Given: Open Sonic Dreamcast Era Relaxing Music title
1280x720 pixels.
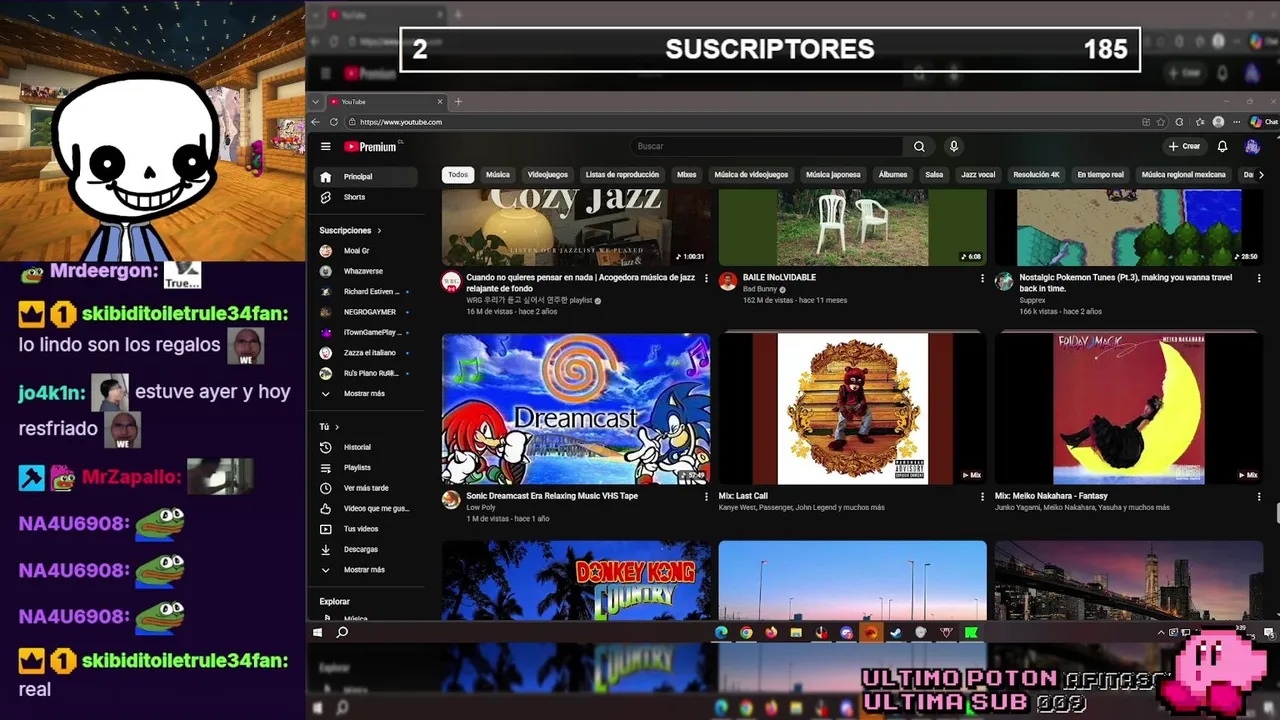Looking at the screenshot, I should click(x=552, y=496).
